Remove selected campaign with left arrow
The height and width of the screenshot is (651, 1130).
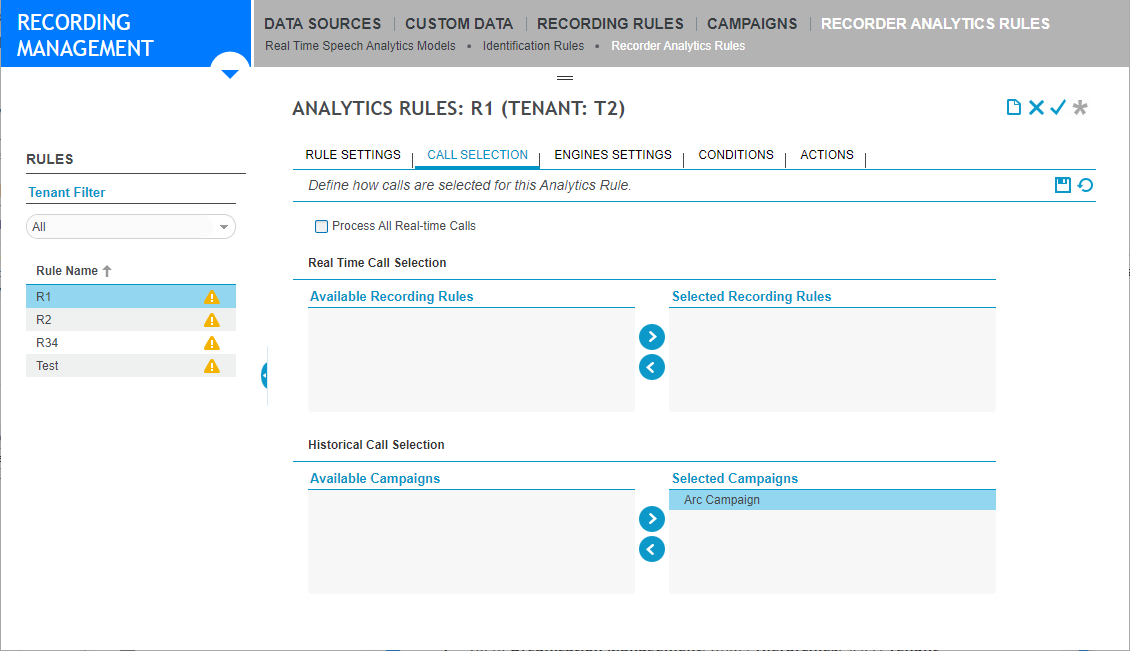click(x=651, y=549)
